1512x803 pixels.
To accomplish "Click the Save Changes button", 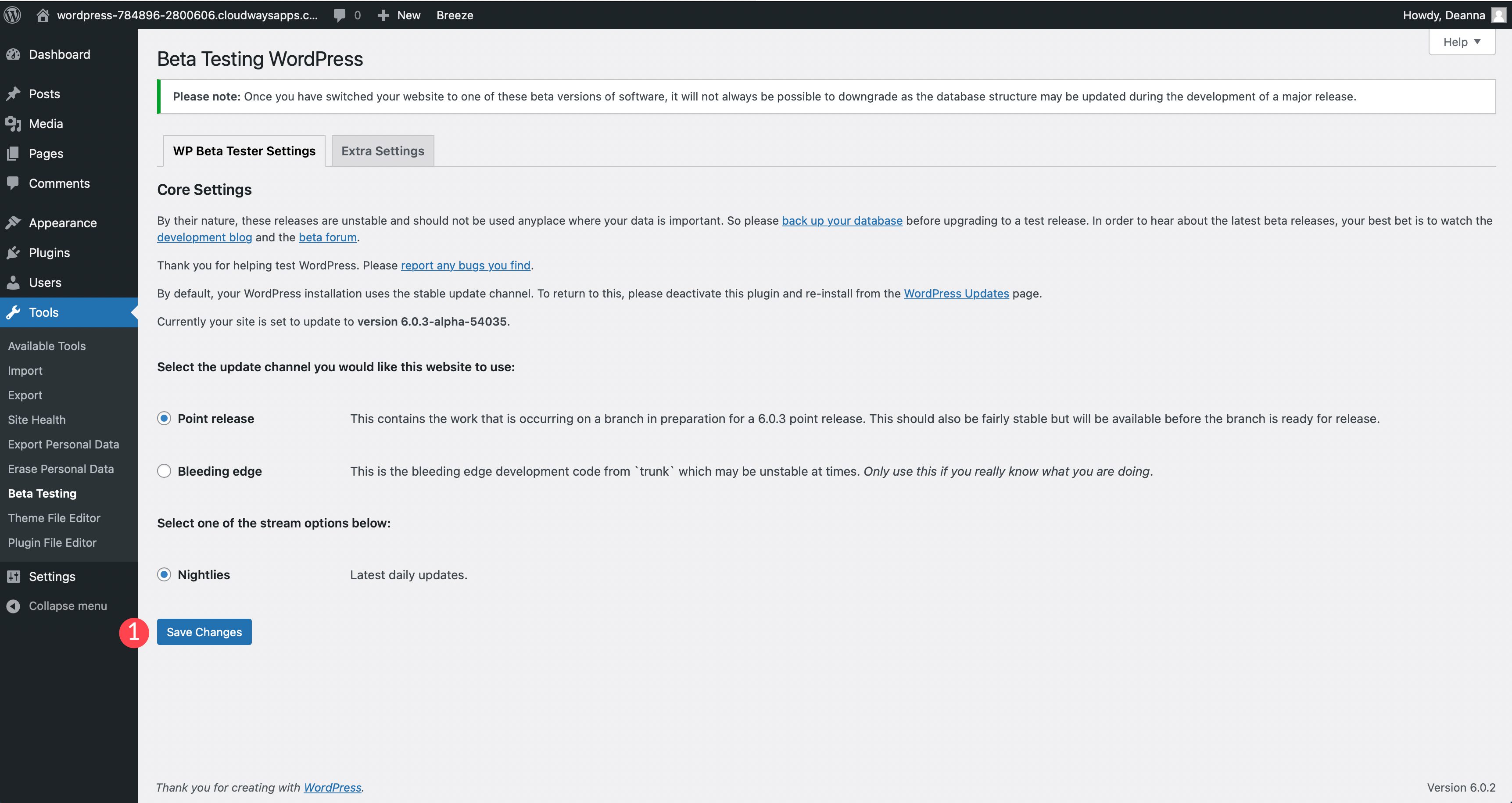I will [204, 632].
